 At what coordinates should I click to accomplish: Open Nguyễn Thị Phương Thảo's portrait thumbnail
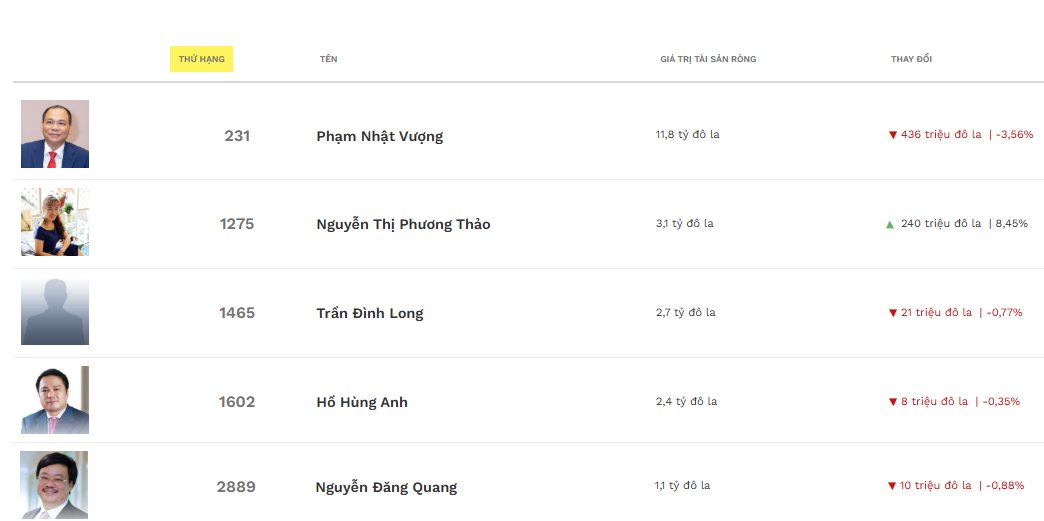[x=55, y=222]
